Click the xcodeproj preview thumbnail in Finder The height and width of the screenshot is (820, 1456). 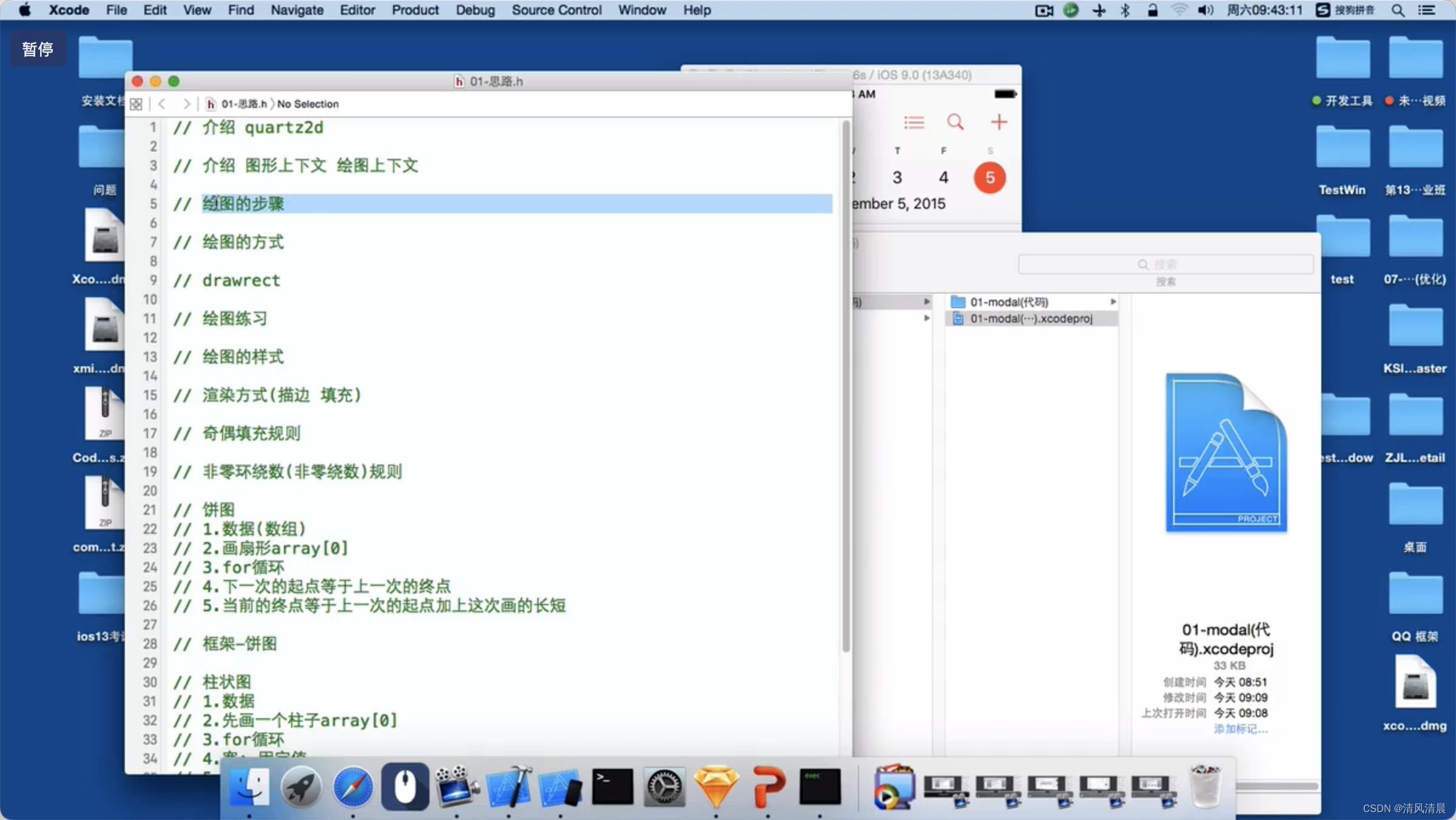1226,452
